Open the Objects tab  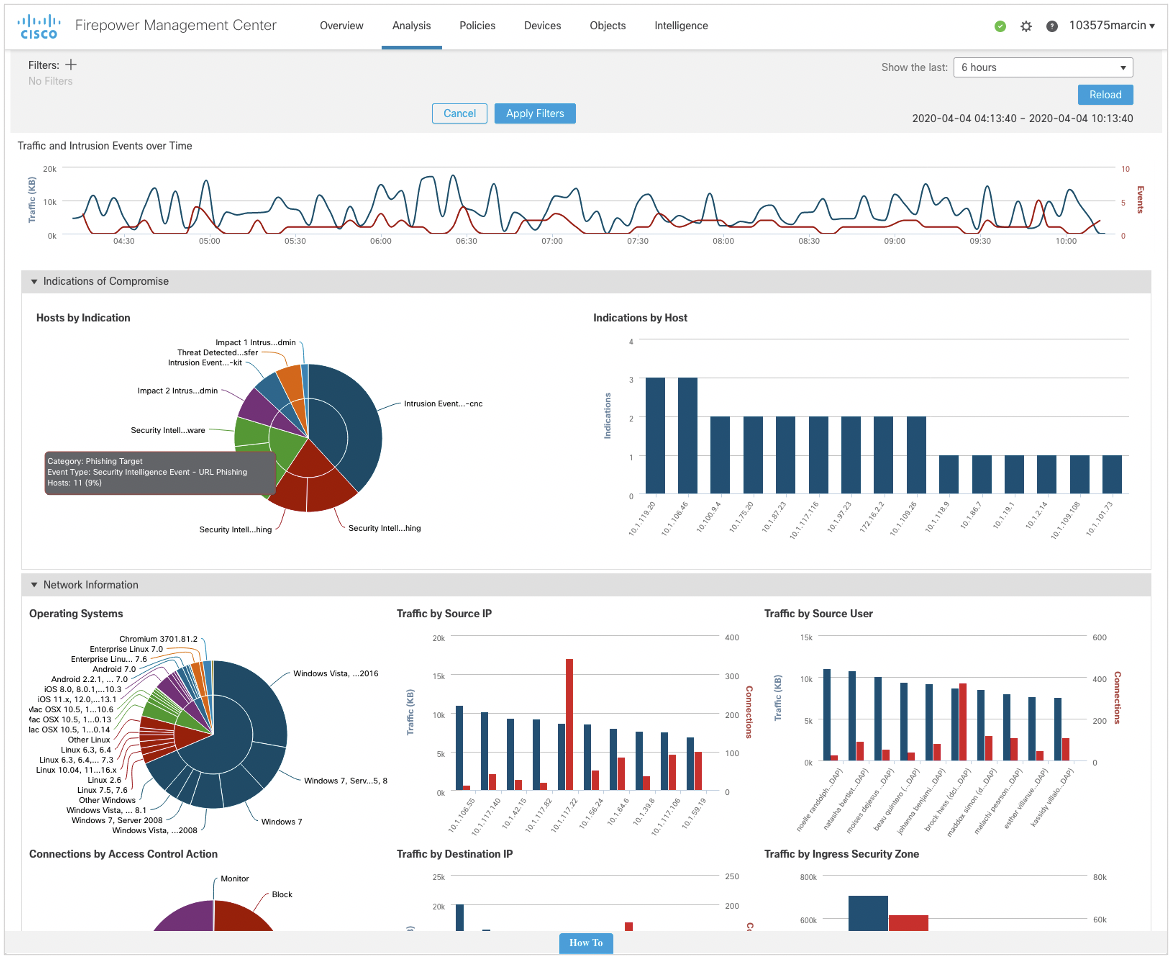tap(607, 25)
